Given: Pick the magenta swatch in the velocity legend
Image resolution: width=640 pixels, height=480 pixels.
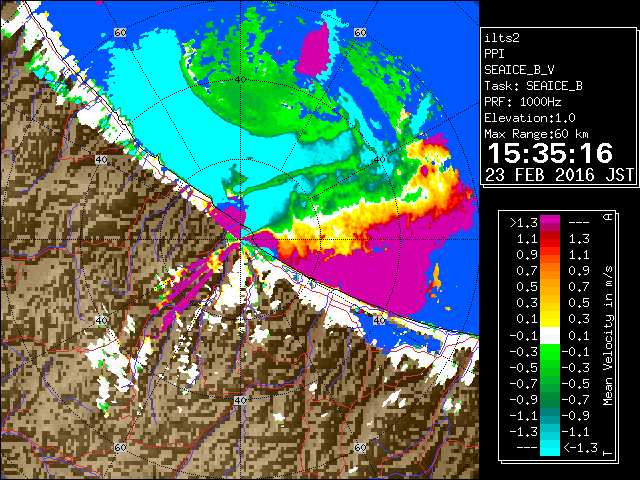Looking at the screenshot, I should pos(550,223).
